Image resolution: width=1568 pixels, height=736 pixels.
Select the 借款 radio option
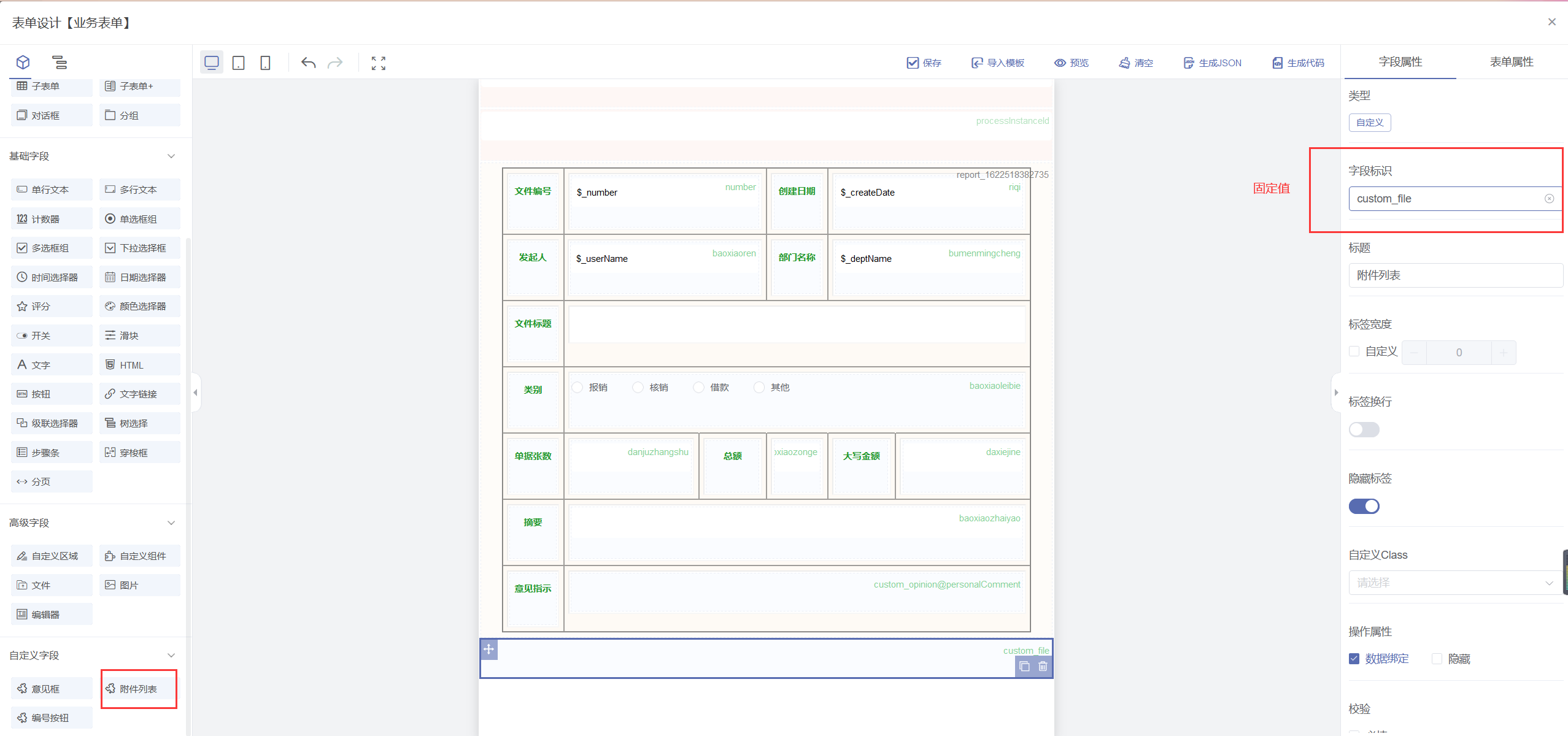coord(699,387)
